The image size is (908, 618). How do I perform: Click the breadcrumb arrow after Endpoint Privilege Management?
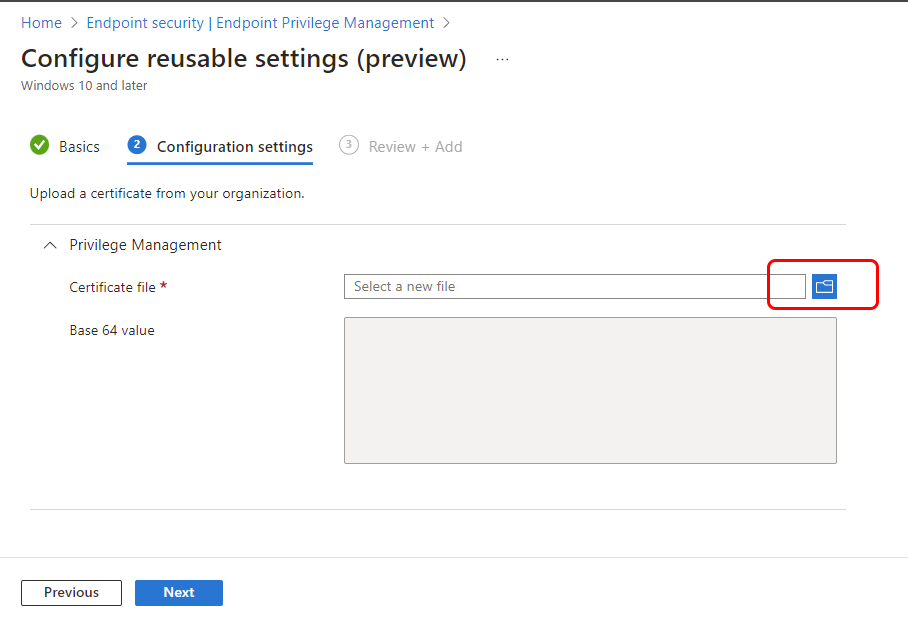tap(446, 23)
